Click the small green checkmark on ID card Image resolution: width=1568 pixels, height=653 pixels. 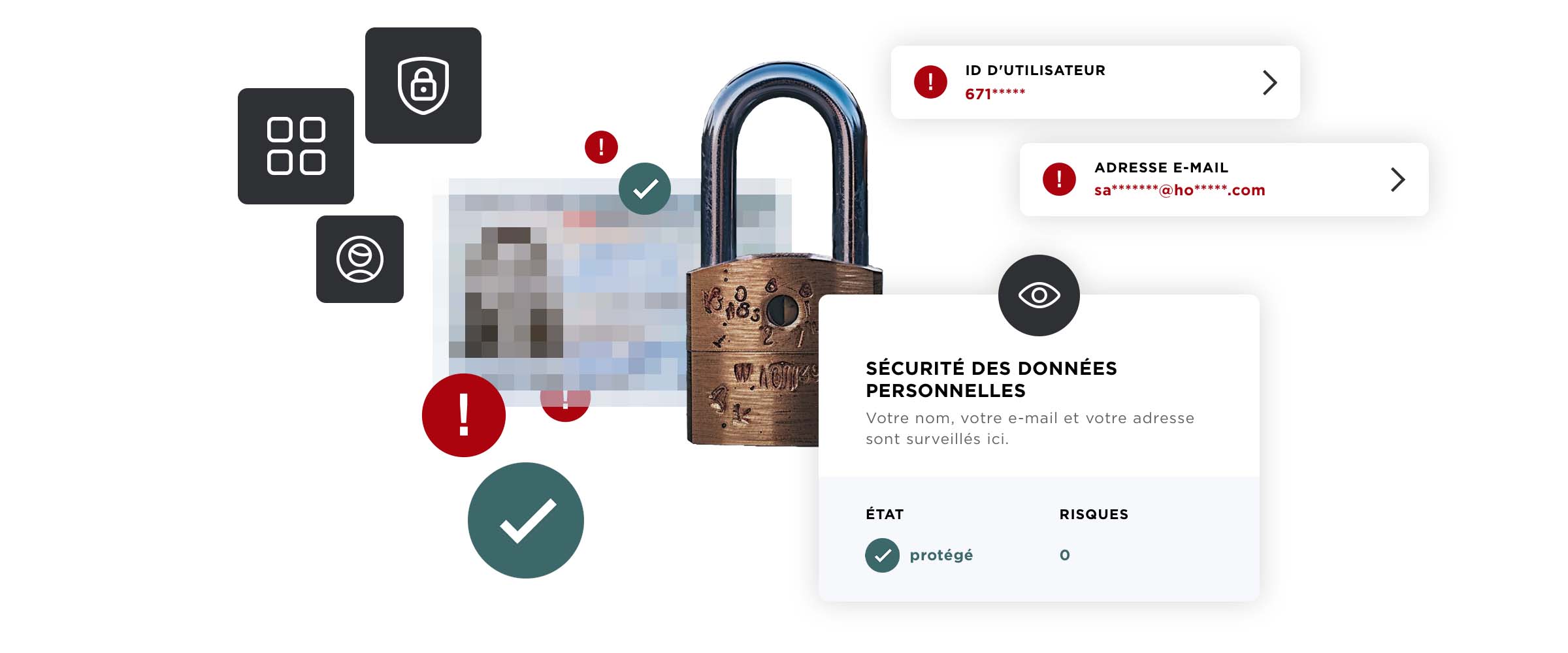(645, 189)
